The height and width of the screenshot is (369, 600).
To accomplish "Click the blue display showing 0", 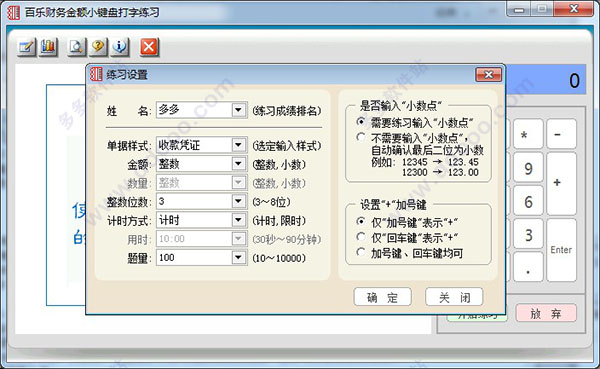I will 546,80.
